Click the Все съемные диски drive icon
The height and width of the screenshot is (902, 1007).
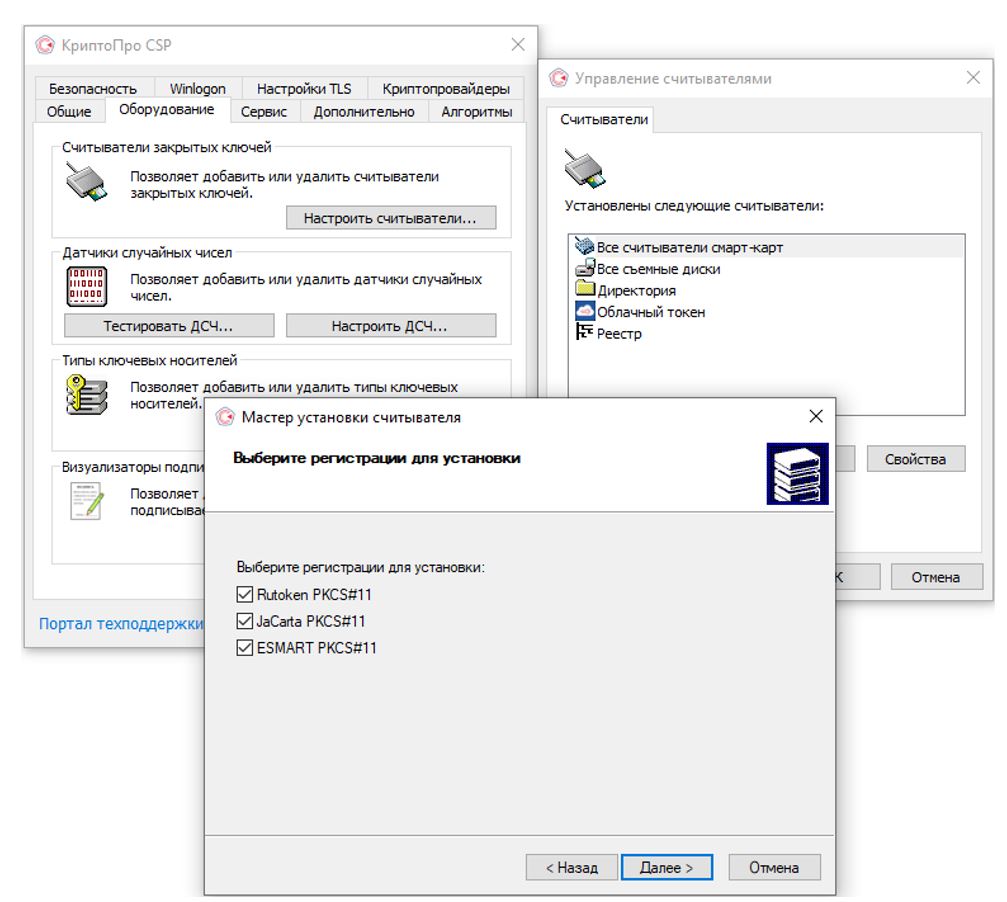click(x=584, y=268)
